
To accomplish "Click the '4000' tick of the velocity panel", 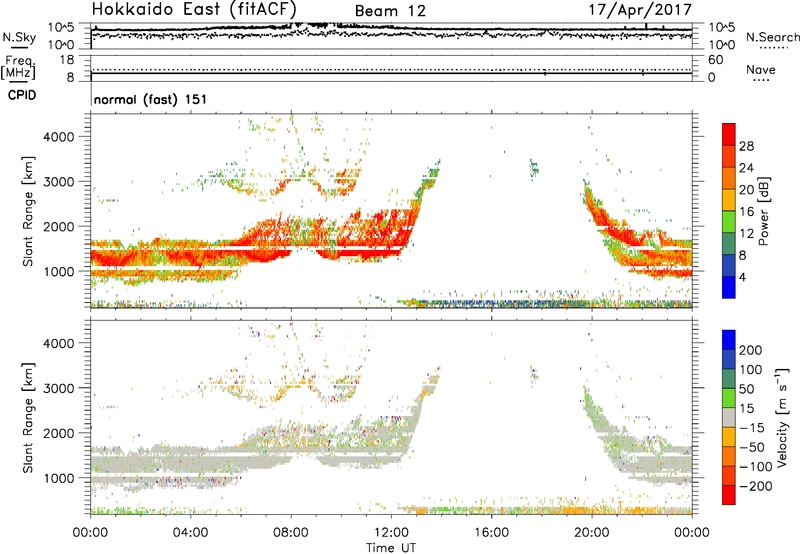I will tap(58, 343).
